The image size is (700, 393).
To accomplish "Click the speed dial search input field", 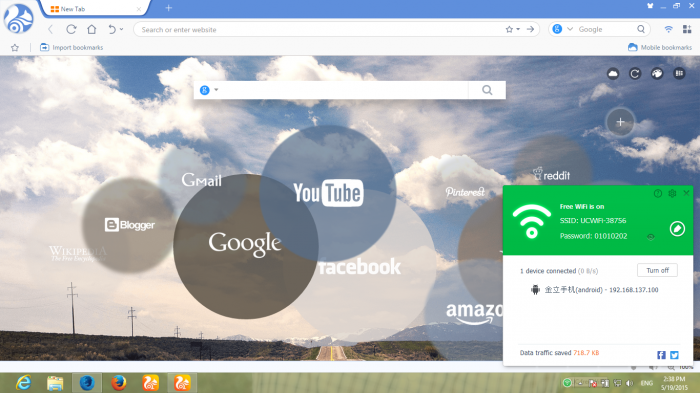I will coord(344,90).
